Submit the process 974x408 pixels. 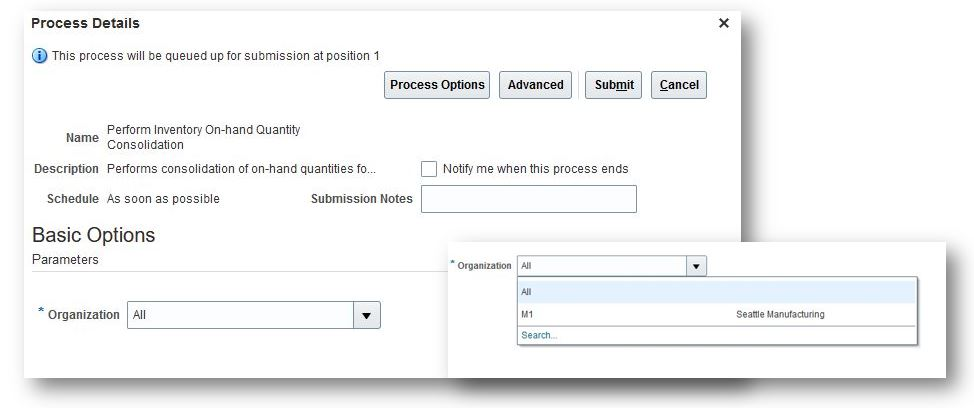pyautogui.click(x=614, y=85)
